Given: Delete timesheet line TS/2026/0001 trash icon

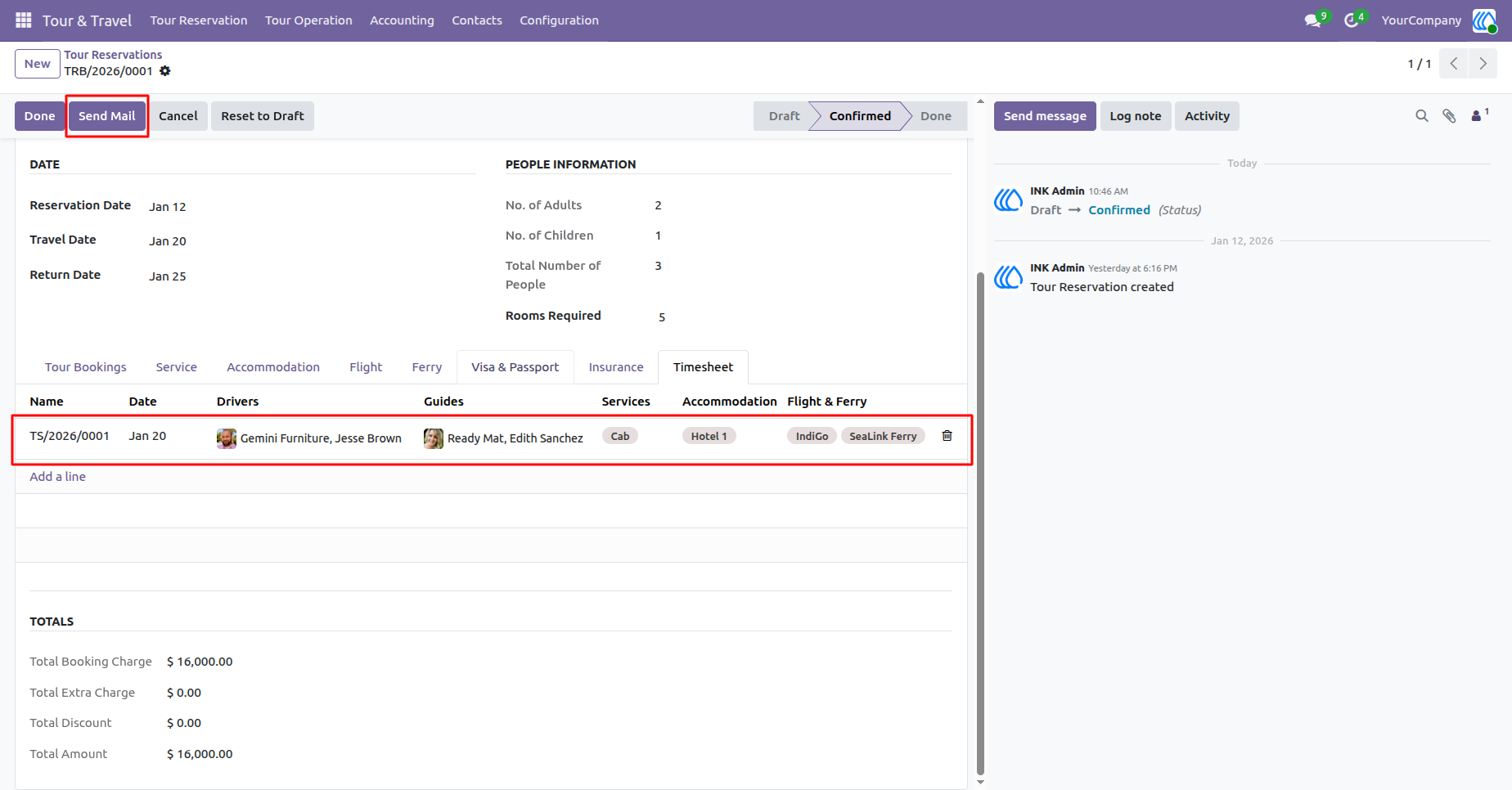Looking at the screenshot, I should tap(947, 436).
